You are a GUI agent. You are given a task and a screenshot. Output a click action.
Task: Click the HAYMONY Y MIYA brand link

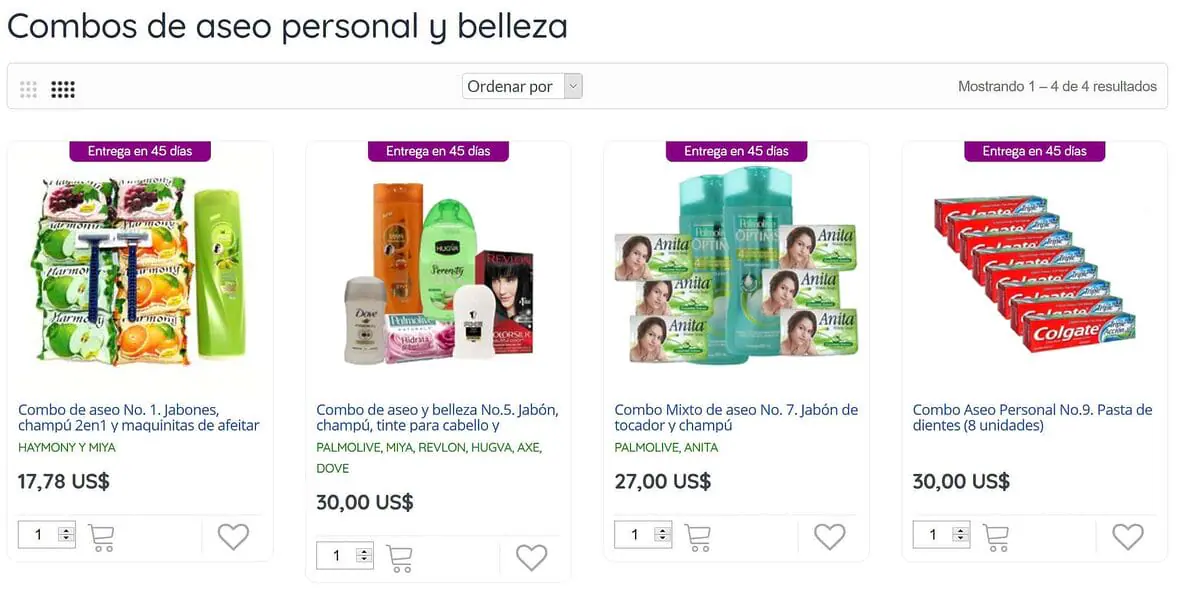point(67,448)
